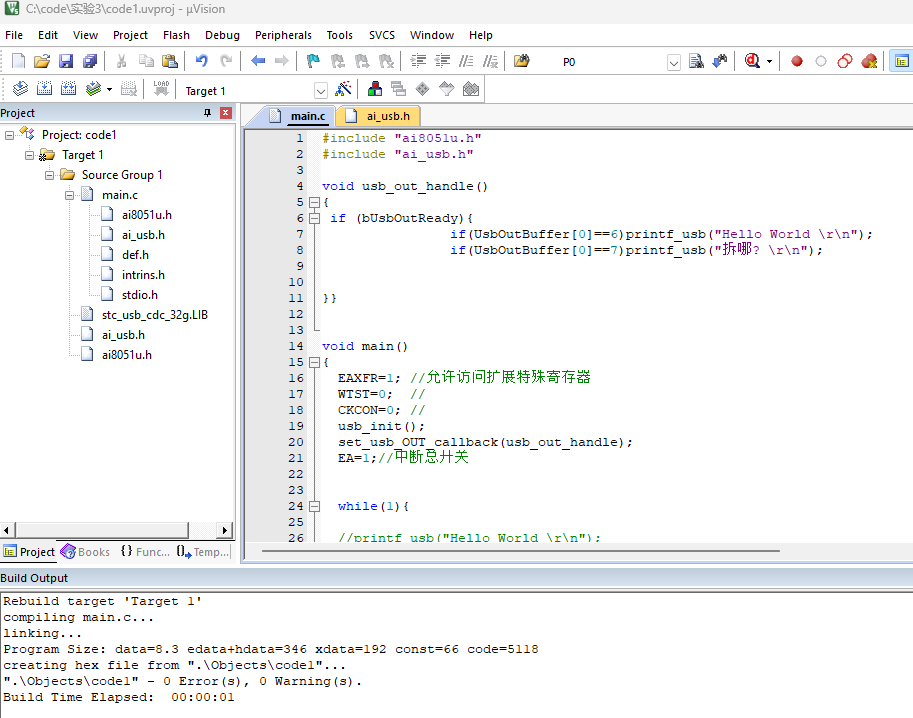Open a file using the folder icon

pos(42,61)
